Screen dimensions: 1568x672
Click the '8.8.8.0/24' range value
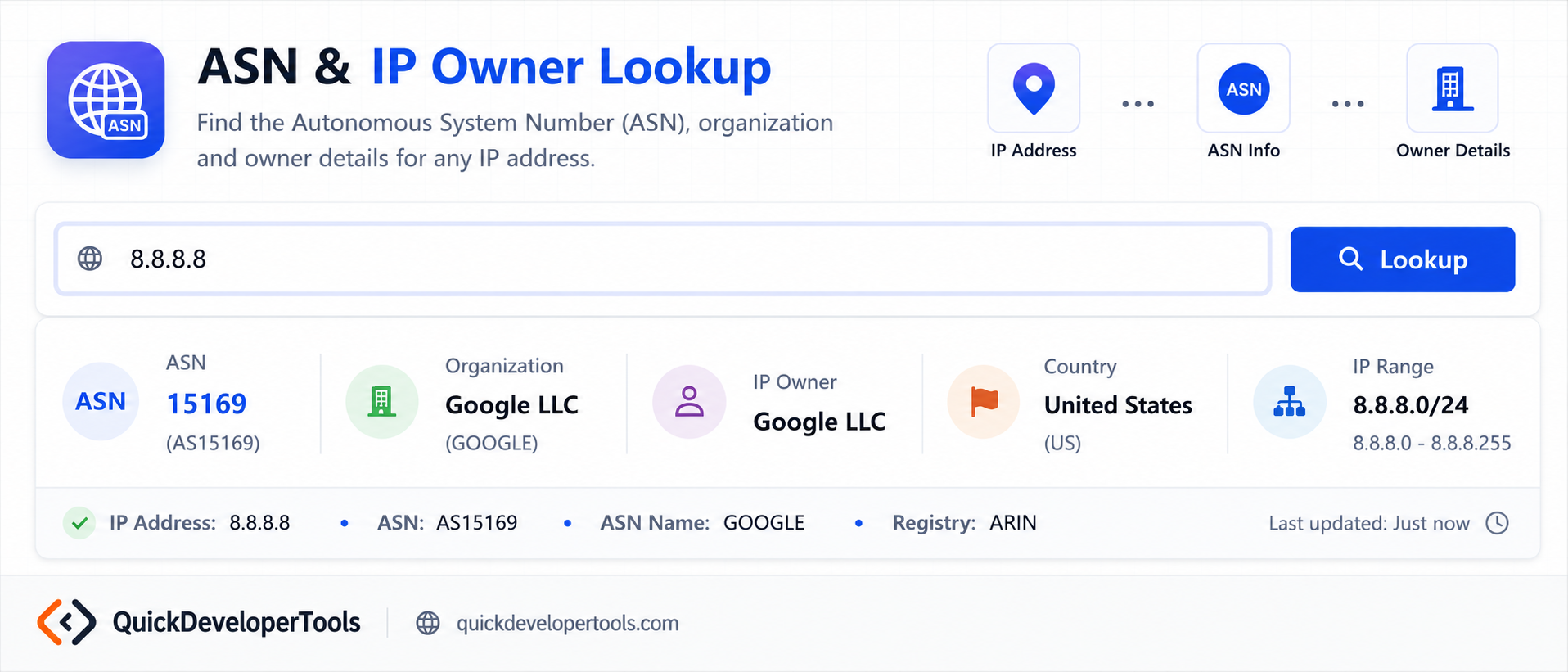pyautogui.click(x=1410, y=405)
